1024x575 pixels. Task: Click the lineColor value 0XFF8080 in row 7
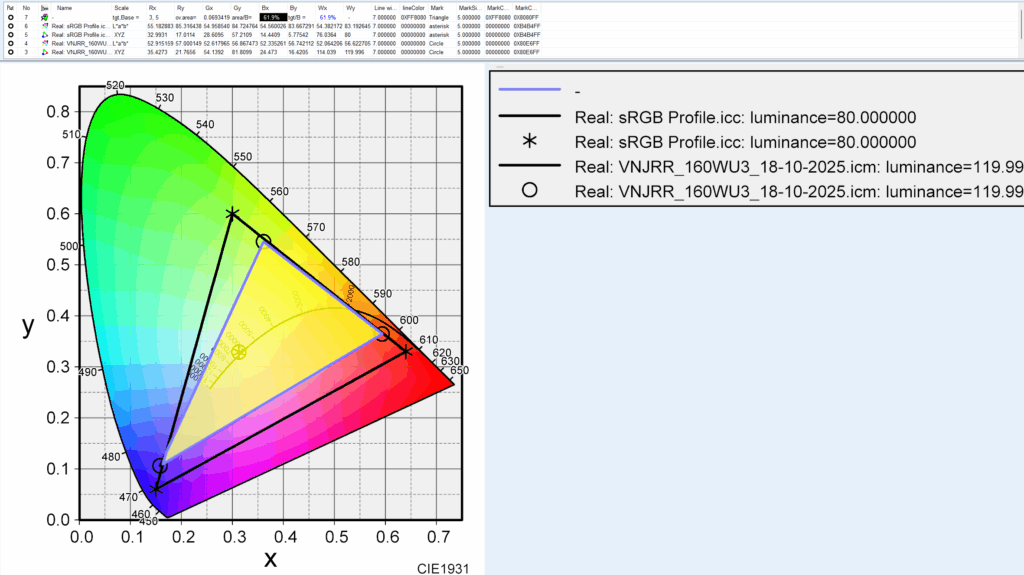[x=414, y=18]
